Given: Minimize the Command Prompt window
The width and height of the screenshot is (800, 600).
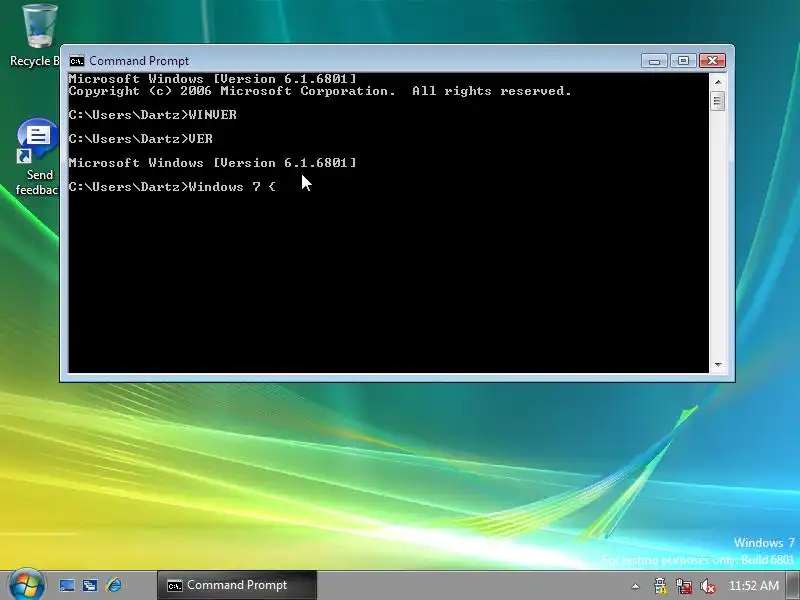Looking at the screenshot, I should coord(654,61).
